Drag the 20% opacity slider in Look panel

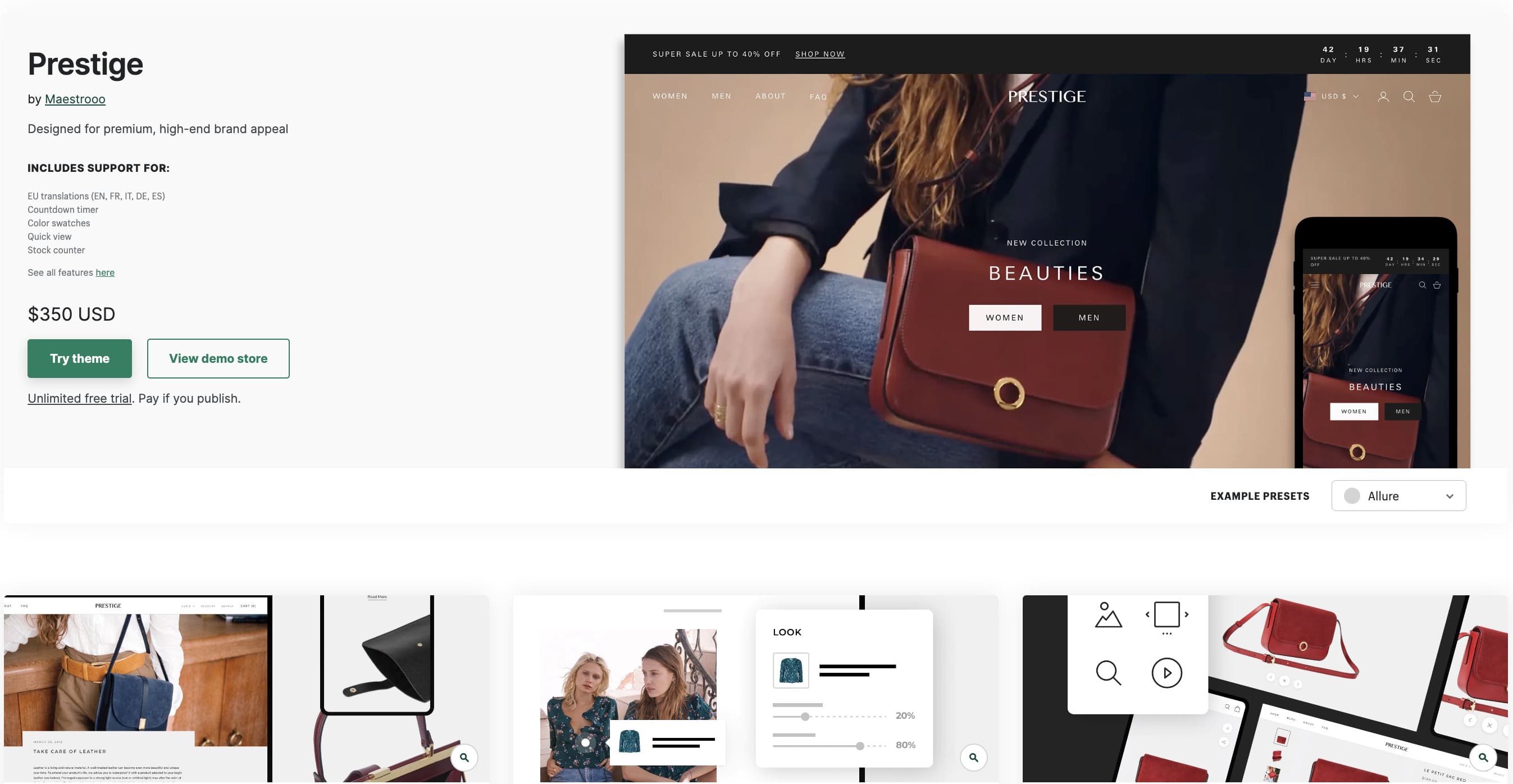[x=805, y=716]
